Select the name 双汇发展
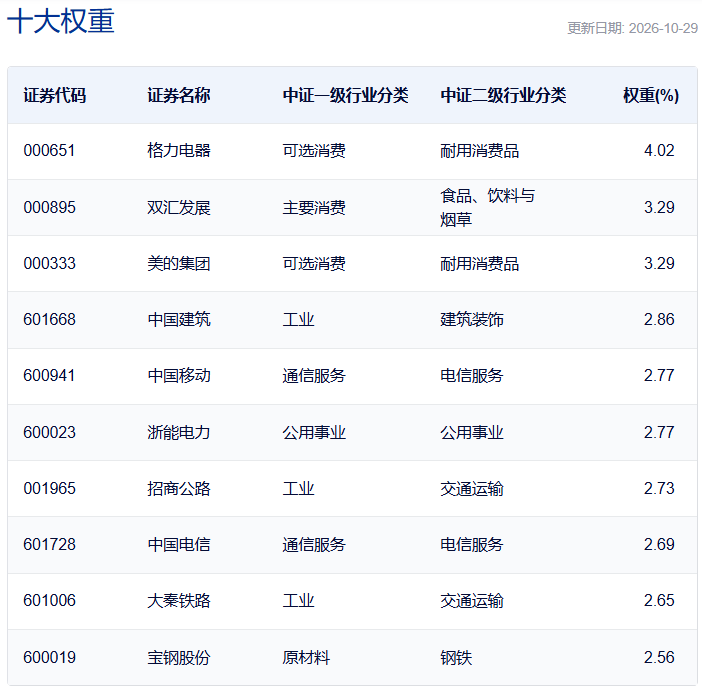Viewport: 702px width, 690px height. coord(179,207)
